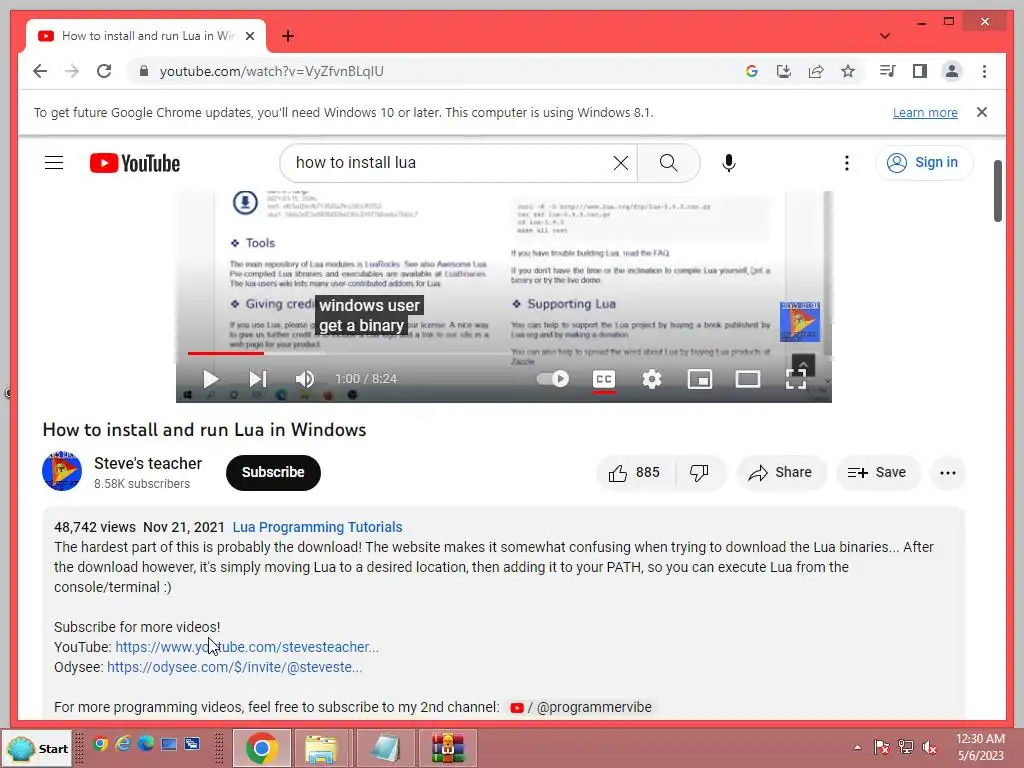Click the address bar URL
The image size is (1024, 768).
pyautogui.click(x=272, y=71)
